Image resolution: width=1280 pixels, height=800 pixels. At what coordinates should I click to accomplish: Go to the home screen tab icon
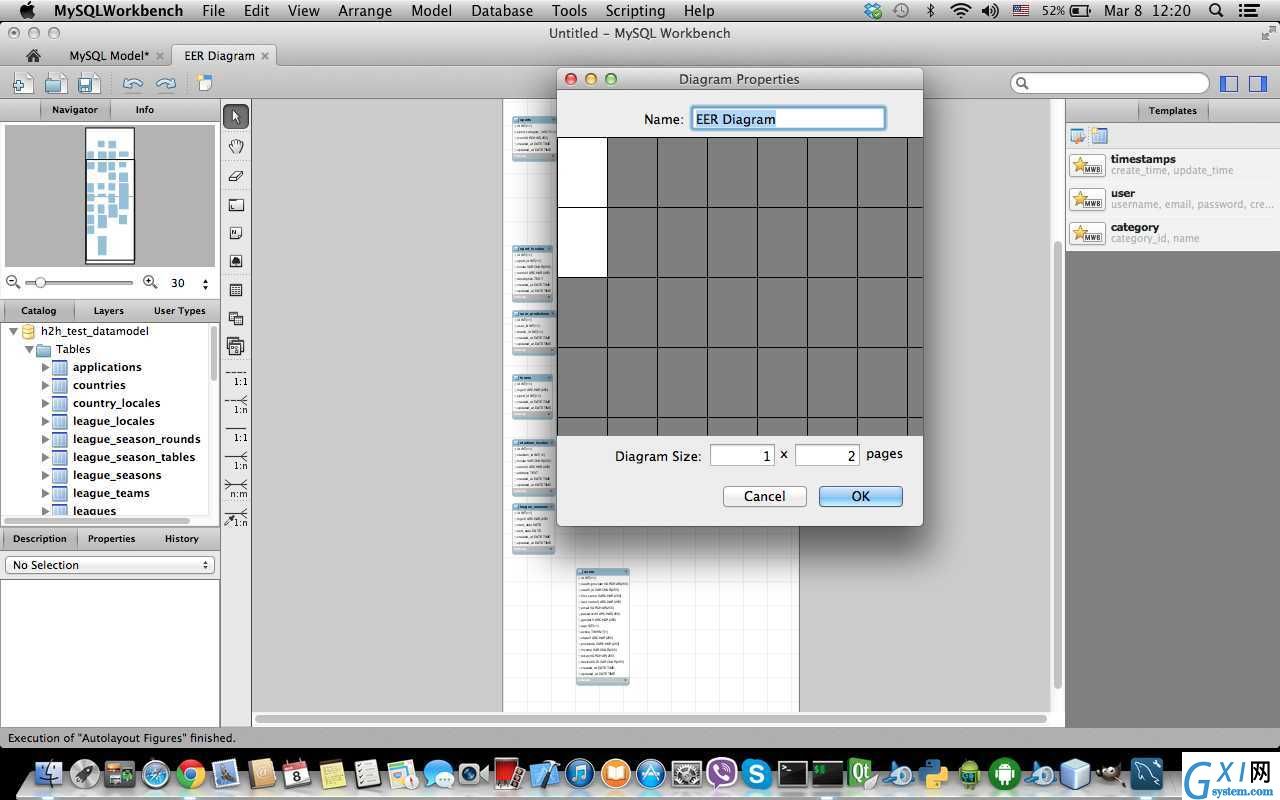33,56
